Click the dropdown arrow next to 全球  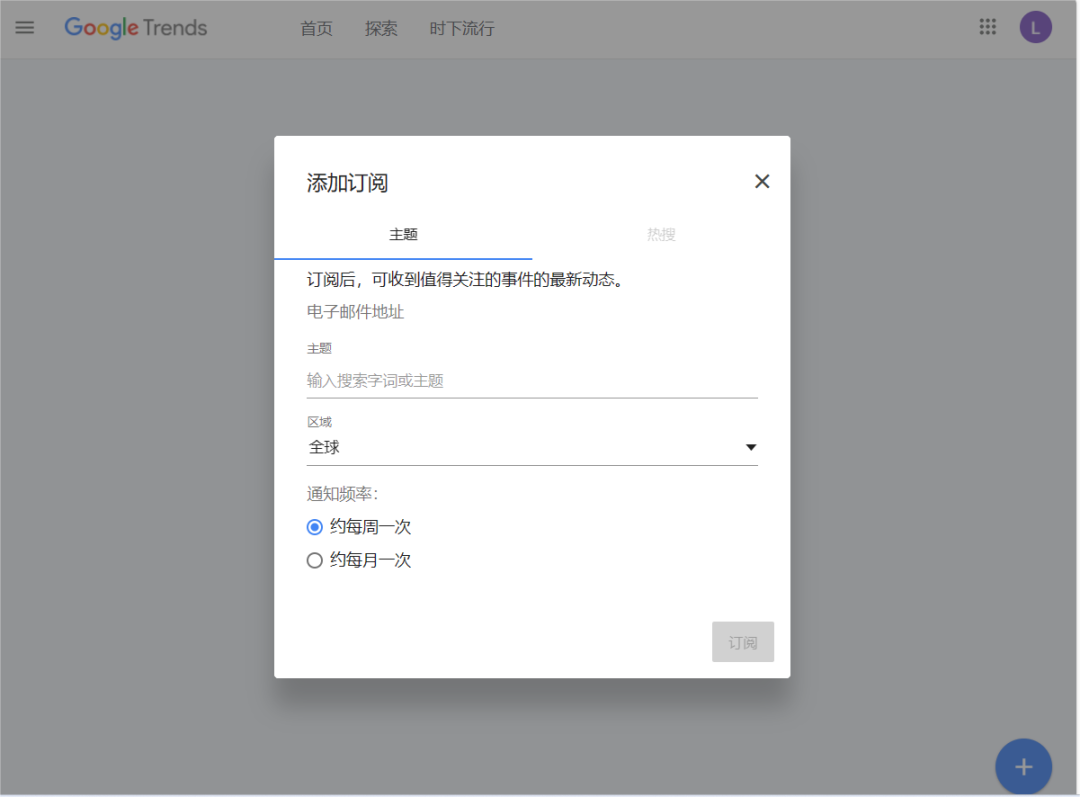pyautogui.click(x=750, y=447)
